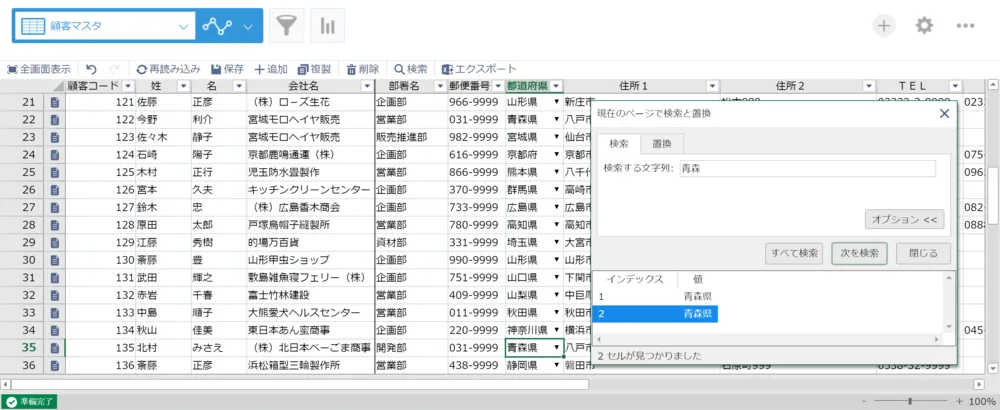Click 全画面表示 fullscreen toolbar item
The height and width of the screenshot is (410, 1000).
point(39,69)
